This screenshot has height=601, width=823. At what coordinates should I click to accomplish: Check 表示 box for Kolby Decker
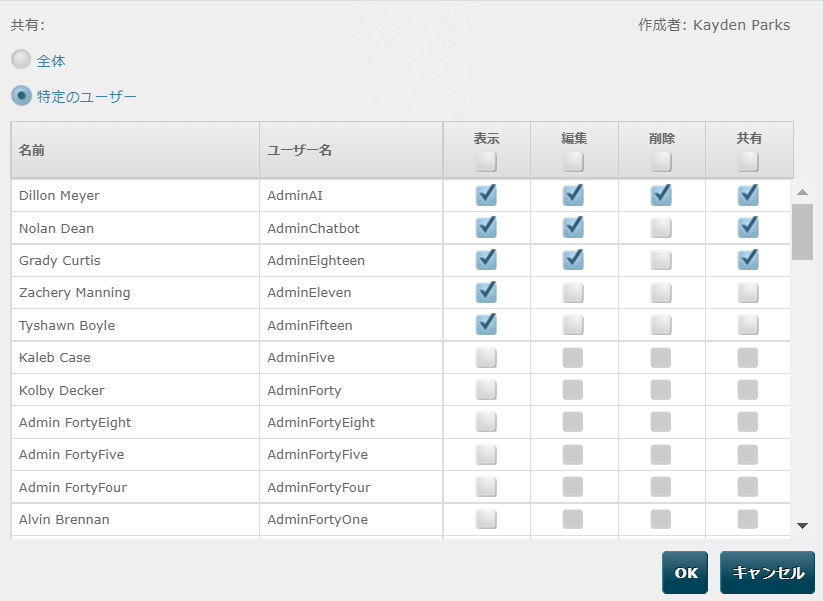(486, 390)
